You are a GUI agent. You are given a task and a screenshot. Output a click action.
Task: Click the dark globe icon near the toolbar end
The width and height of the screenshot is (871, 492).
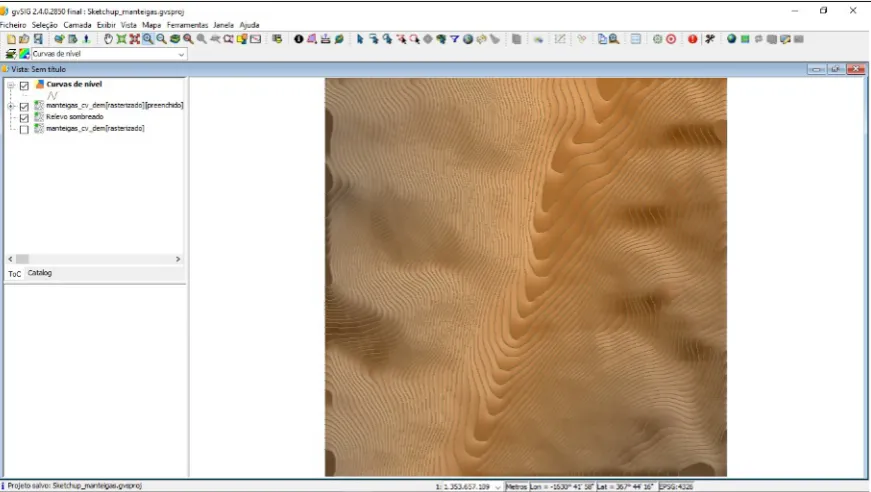tap(732, 39)
